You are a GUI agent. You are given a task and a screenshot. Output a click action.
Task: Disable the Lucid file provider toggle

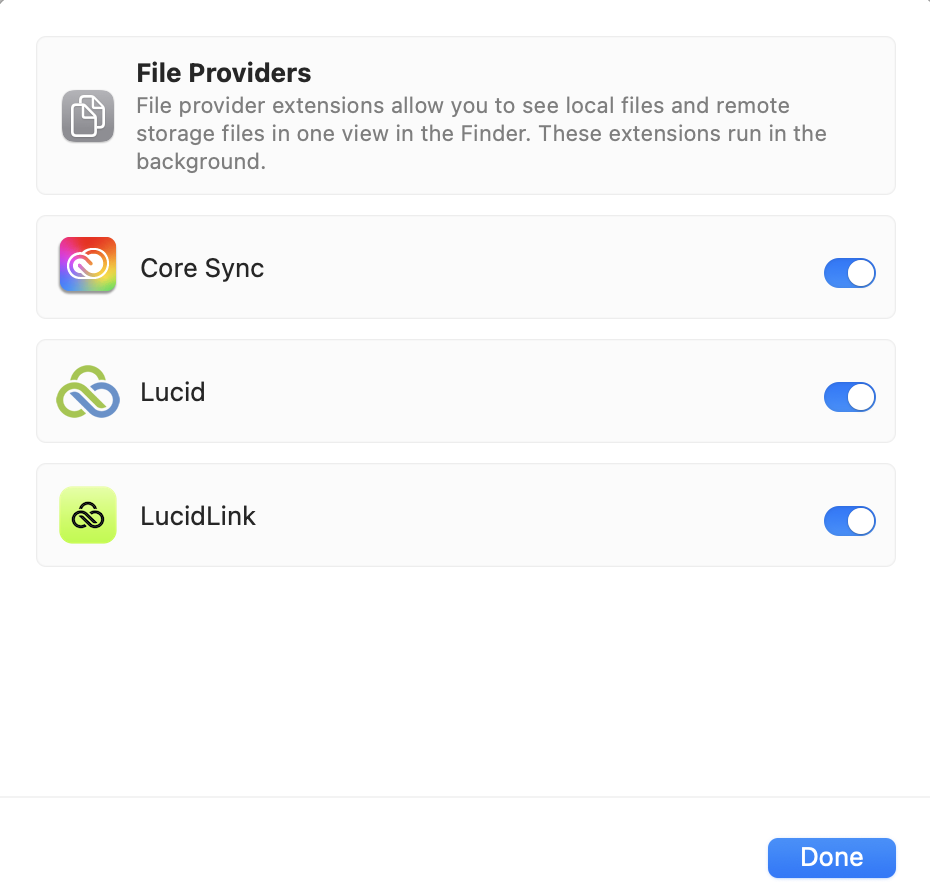tap(849, 397)
